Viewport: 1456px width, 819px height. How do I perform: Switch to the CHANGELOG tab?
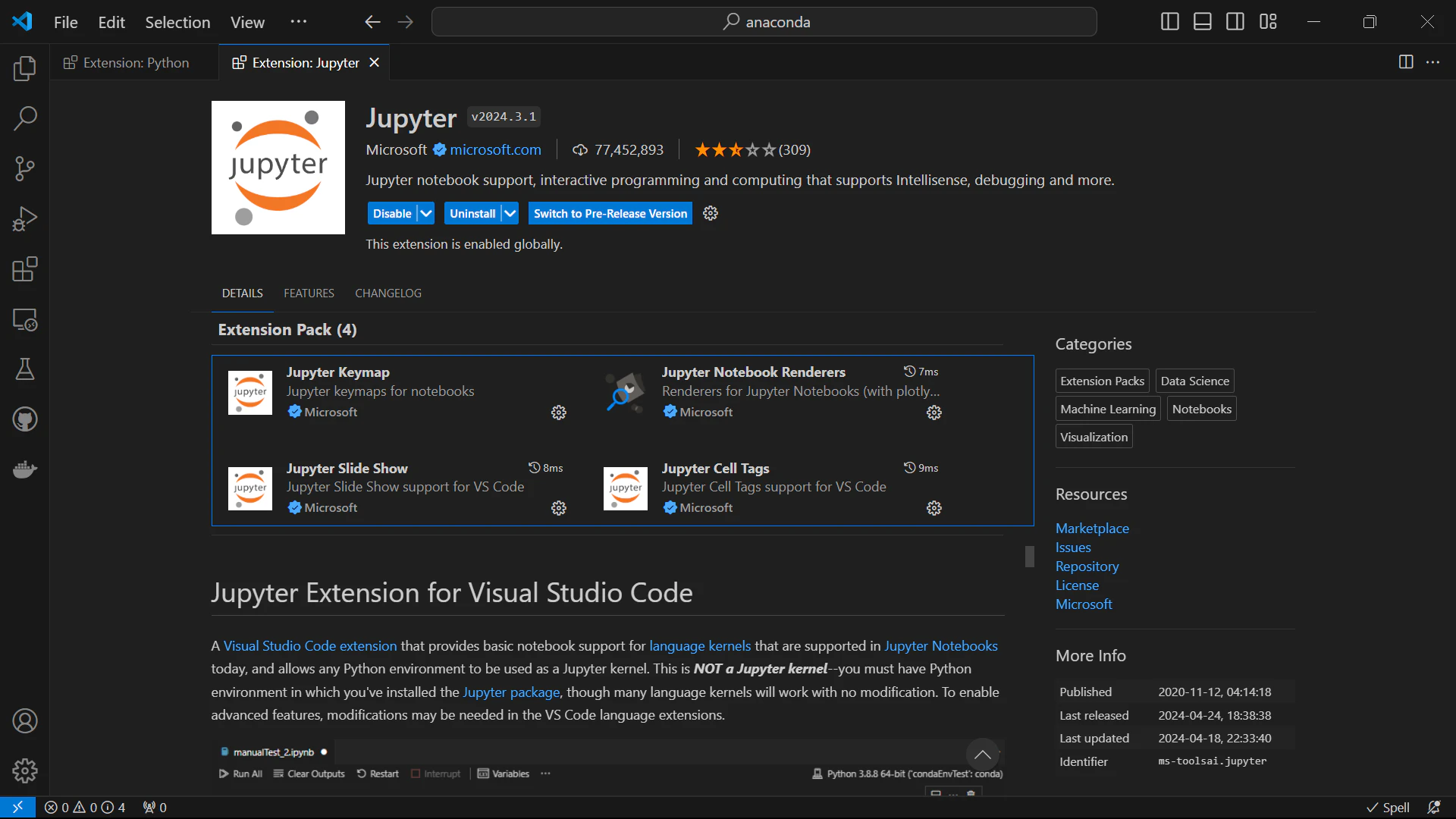point(388,293)
